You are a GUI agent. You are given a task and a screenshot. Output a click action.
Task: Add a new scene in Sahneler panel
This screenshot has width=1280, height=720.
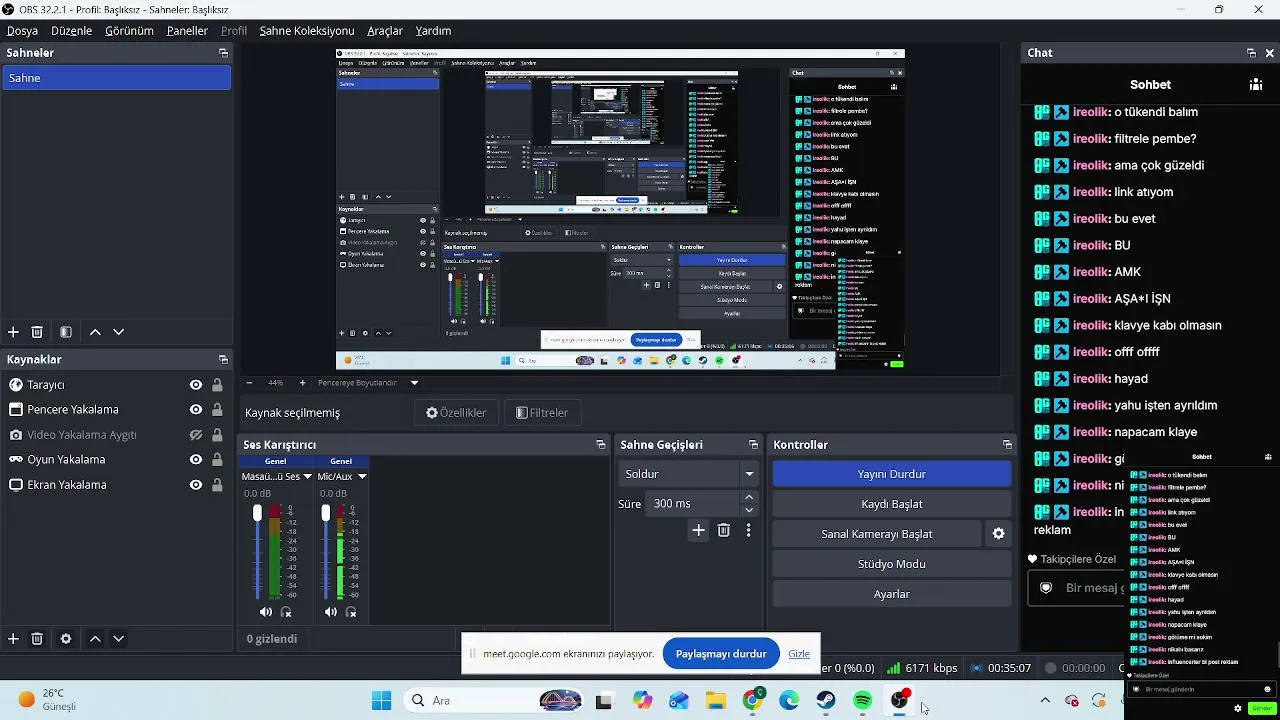coord(13,332)
